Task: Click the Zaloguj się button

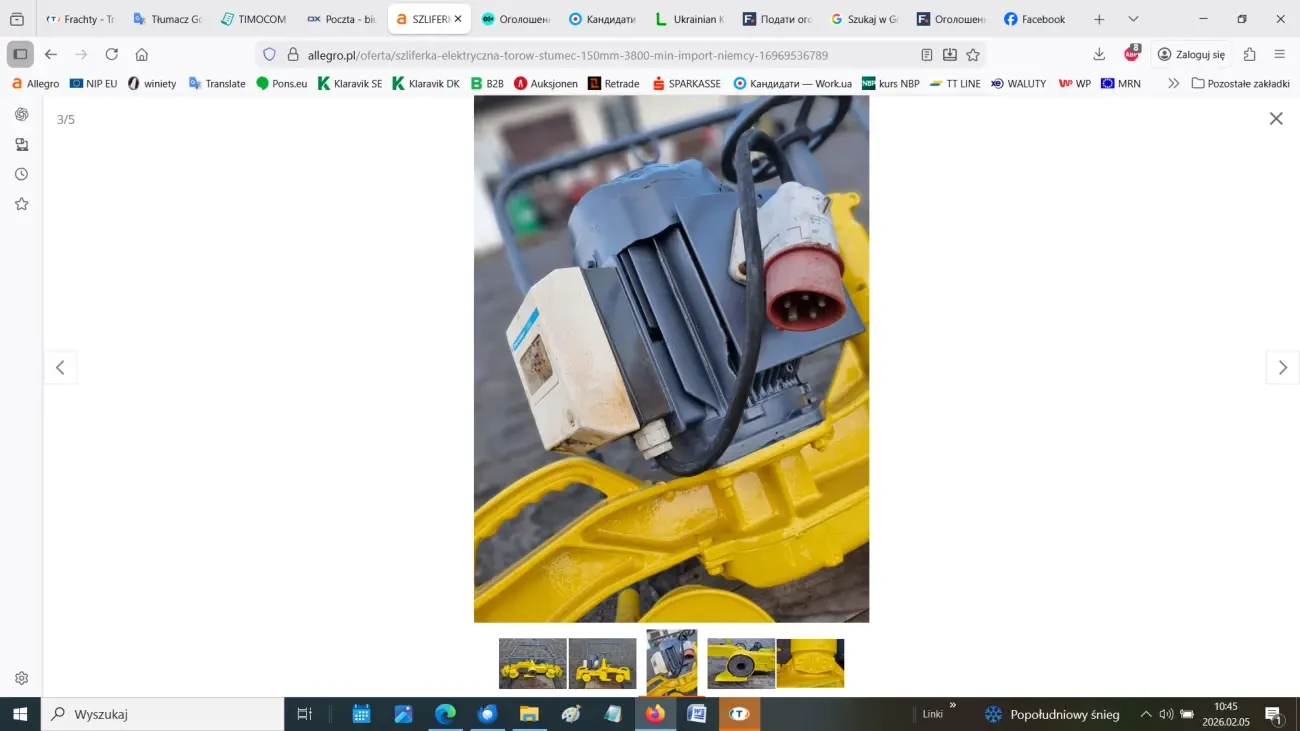Action: [1190, 54]
